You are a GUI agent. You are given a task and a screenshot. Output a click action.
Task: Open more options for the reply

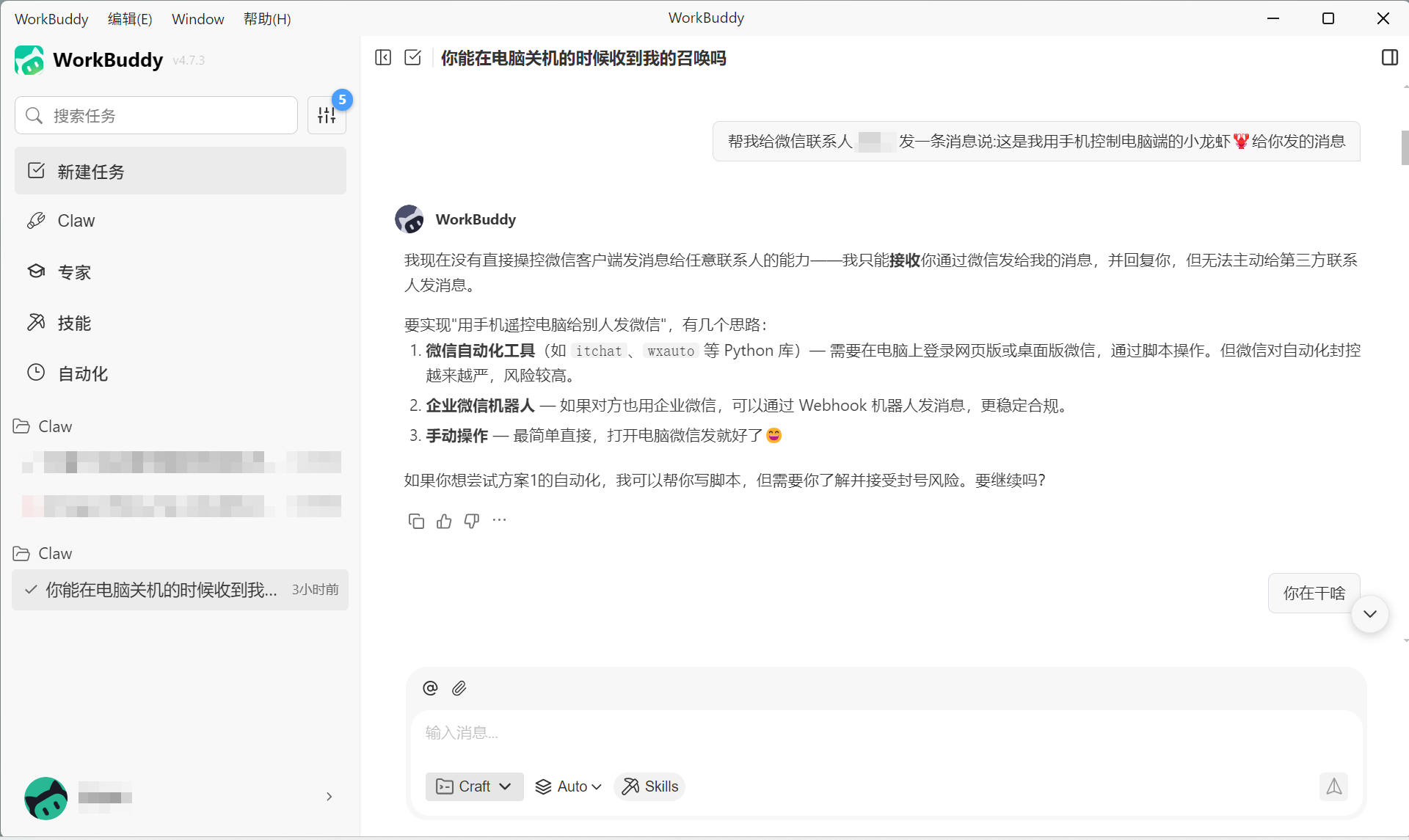point(500,520)
